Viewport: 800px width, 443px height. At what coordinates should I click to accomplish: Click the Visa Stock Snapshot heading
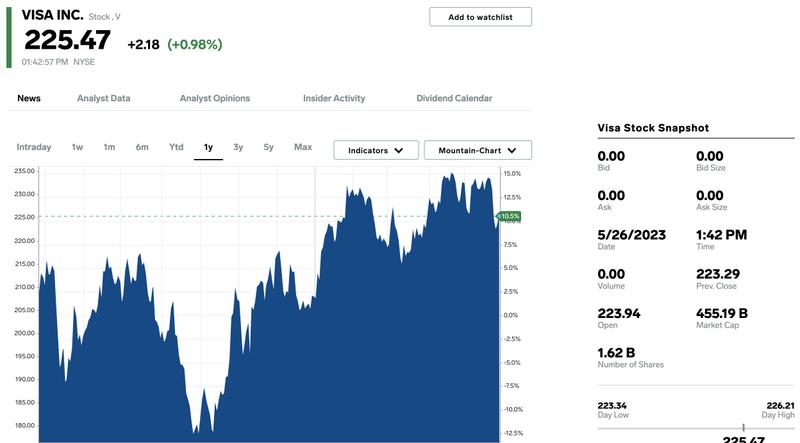[653, 128]
